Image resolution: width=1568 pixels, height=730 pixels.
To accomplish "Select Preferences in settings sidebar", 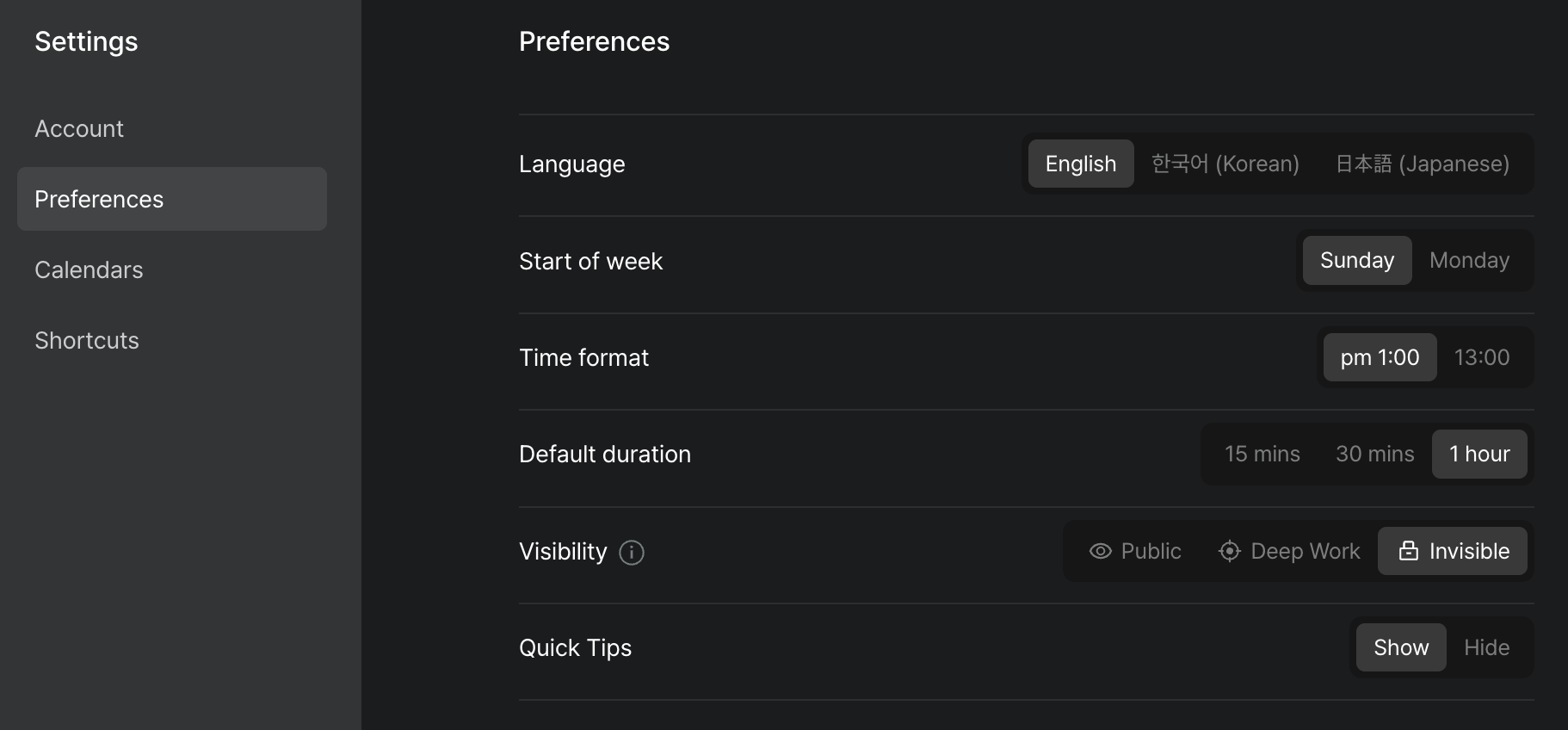I will (x=172, y=199).
